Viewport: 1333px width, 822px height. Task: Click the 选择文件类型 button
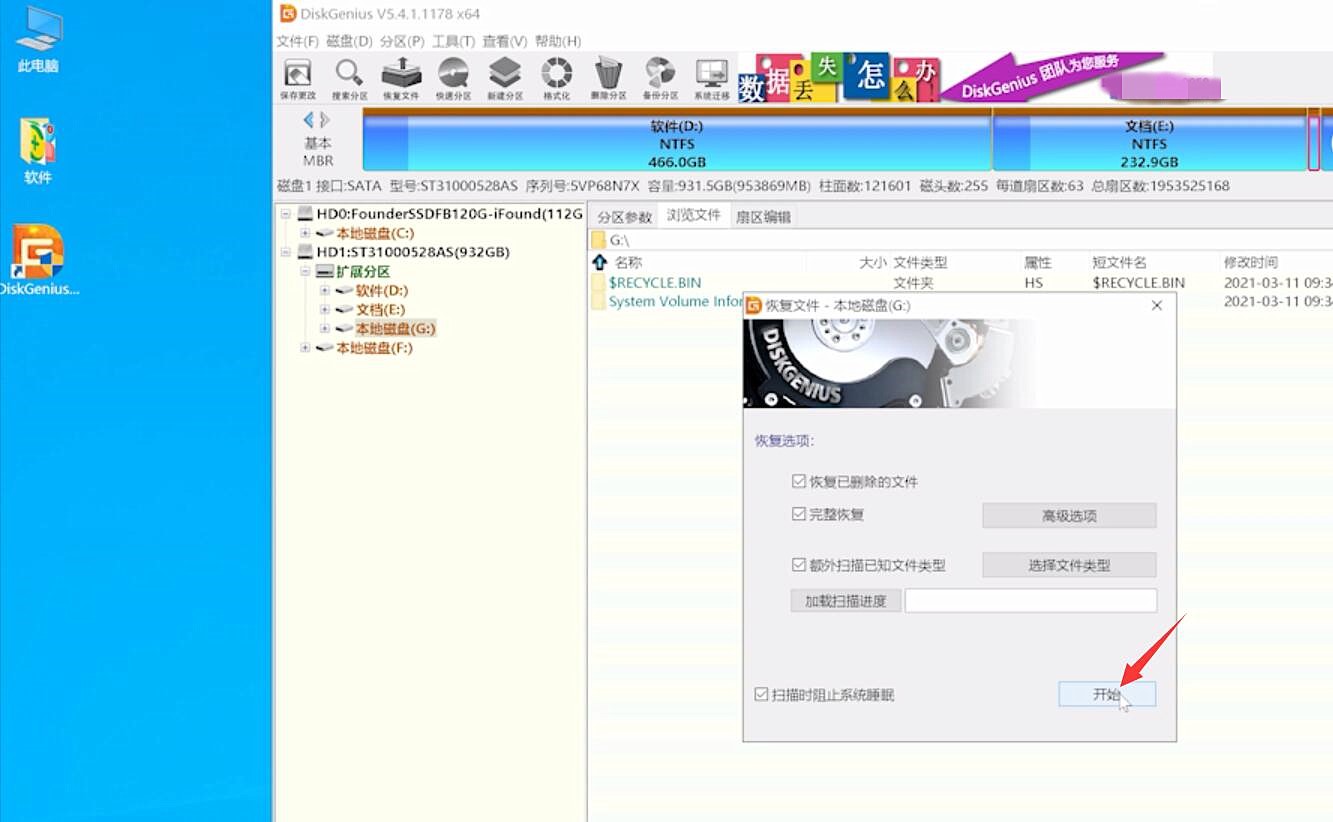click(1069, 565)
